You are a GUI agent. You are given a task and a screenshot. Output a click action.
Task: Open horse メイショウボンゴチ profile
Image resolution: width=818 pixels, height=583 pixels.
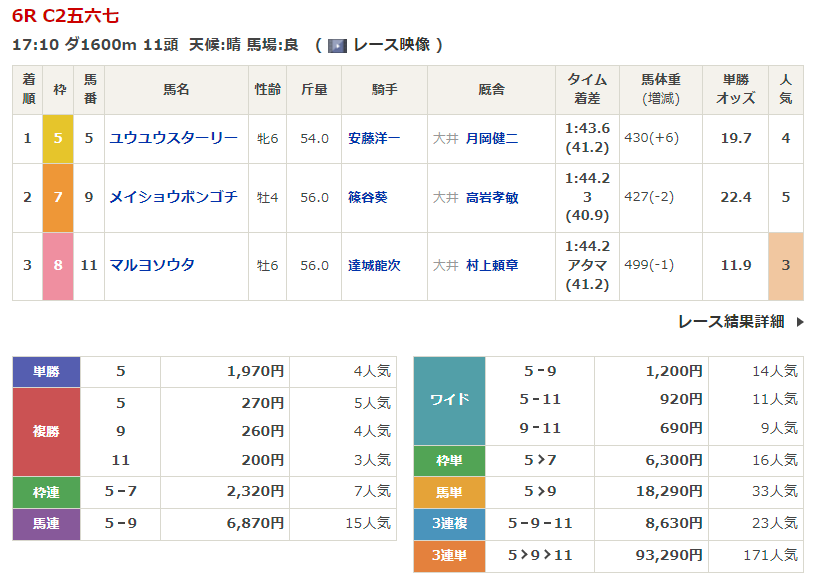click(x=174, y=197)
